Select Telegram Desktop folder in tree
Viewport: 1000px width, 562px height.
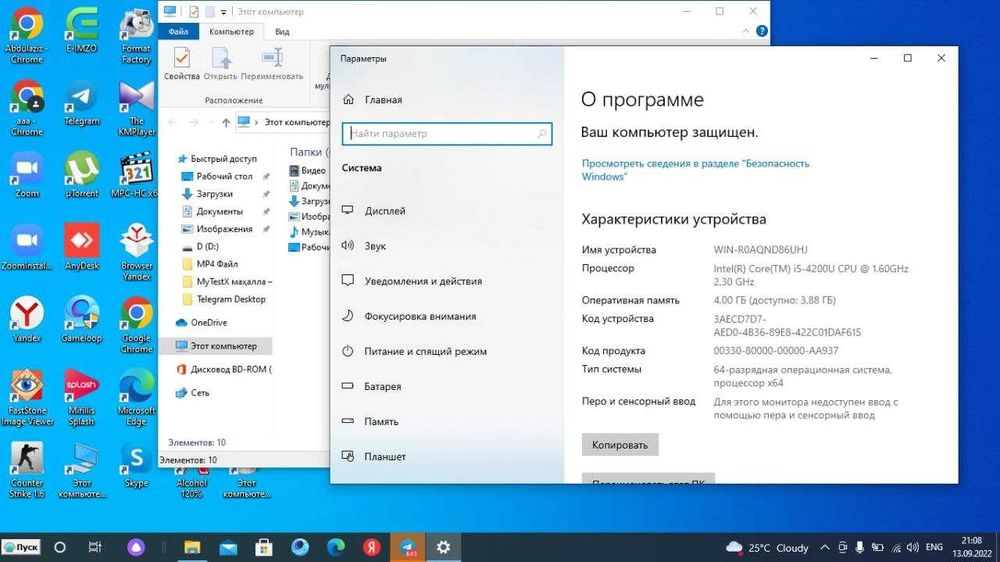(x=223, y=299)
